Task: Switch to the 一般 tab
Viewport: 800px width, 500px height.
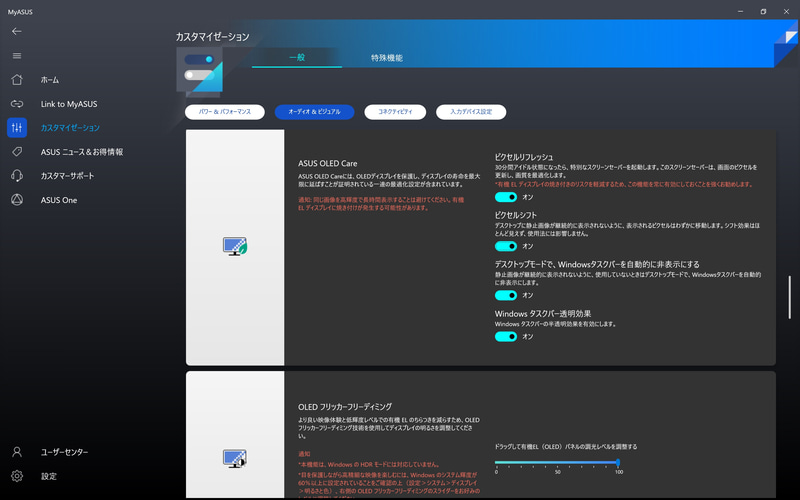Action: click(x=297, y=58)
